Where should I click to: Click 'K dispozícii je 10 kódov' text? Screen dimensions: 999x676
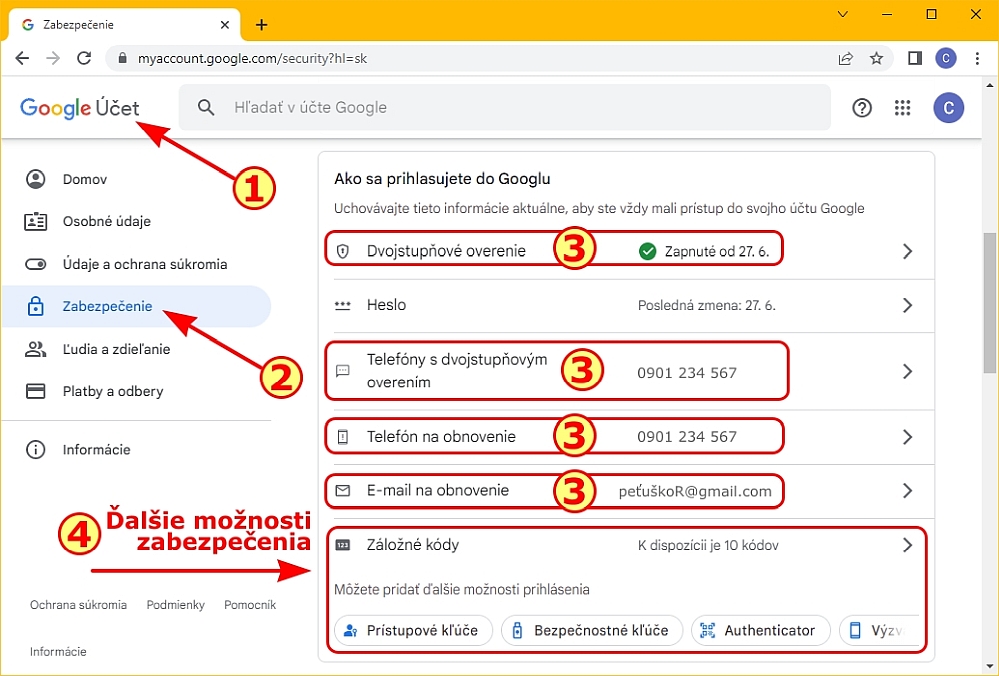[708, 545]
